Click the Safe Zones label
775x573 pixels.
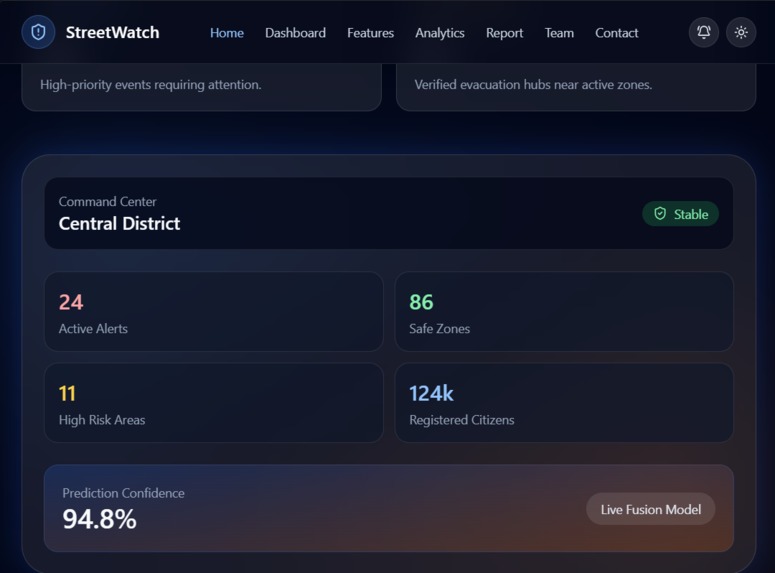click(x=439, y=329)
